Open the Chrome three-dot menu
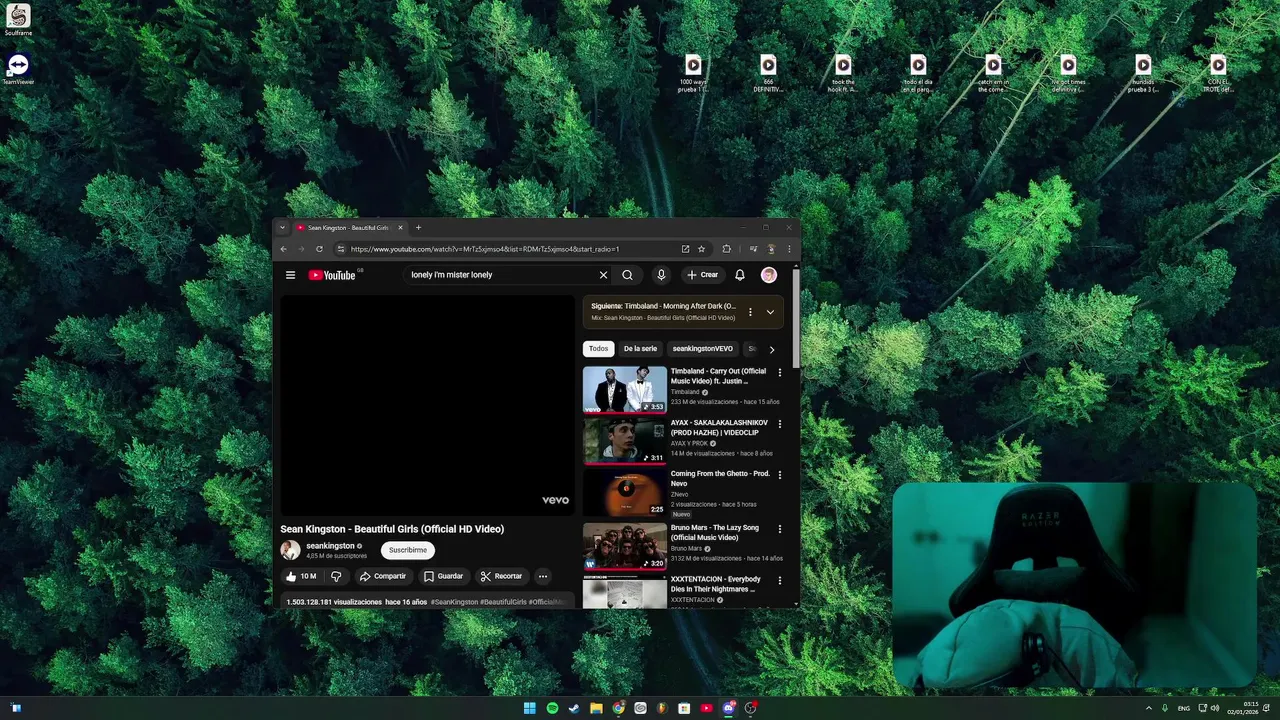Image resolution: width=1280 pixels, height=720 pixels. pos(789,249)
